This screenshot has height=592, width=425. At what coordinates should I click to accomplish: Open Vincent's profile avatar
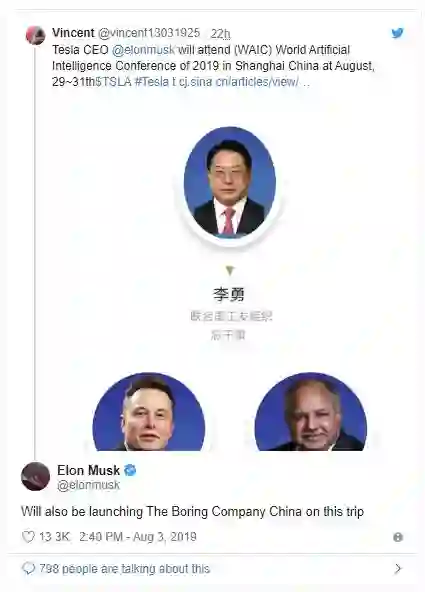point(35,35)
